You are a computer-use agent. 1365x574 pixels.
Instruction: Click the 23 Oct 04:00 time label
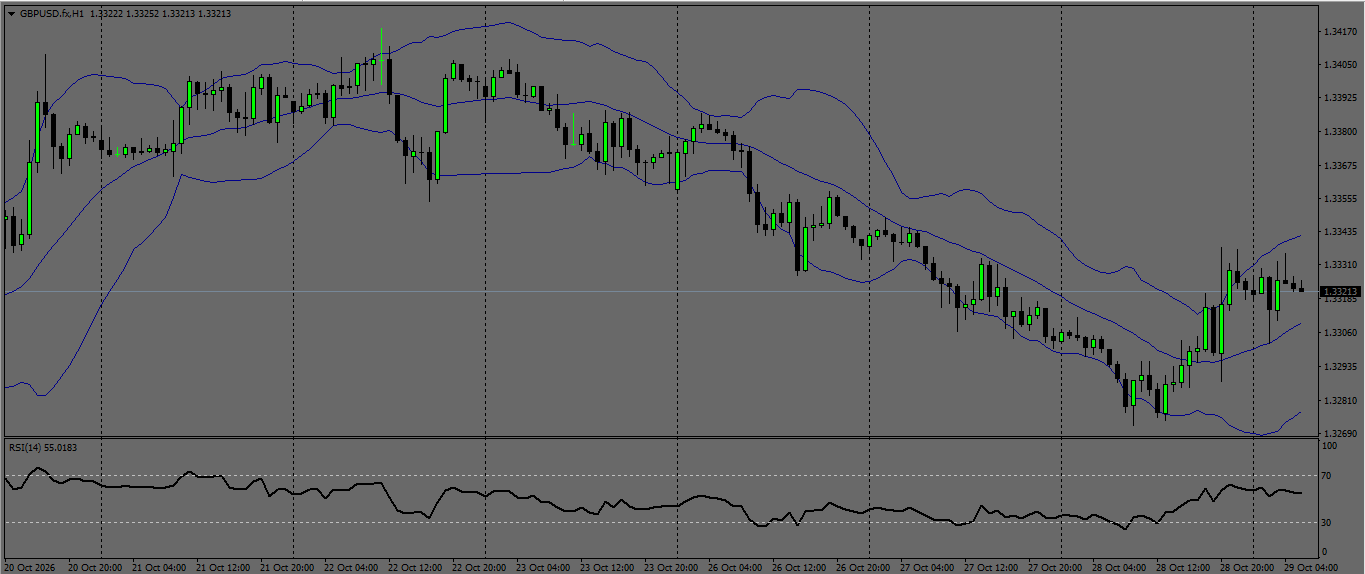click(543, 567)
